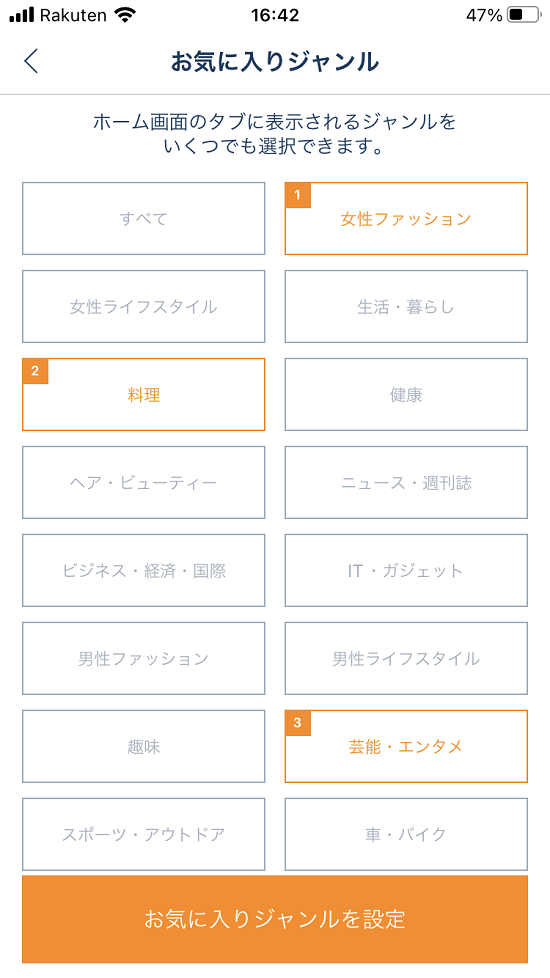Select the 趣味 genre tile

coord(143,746)
